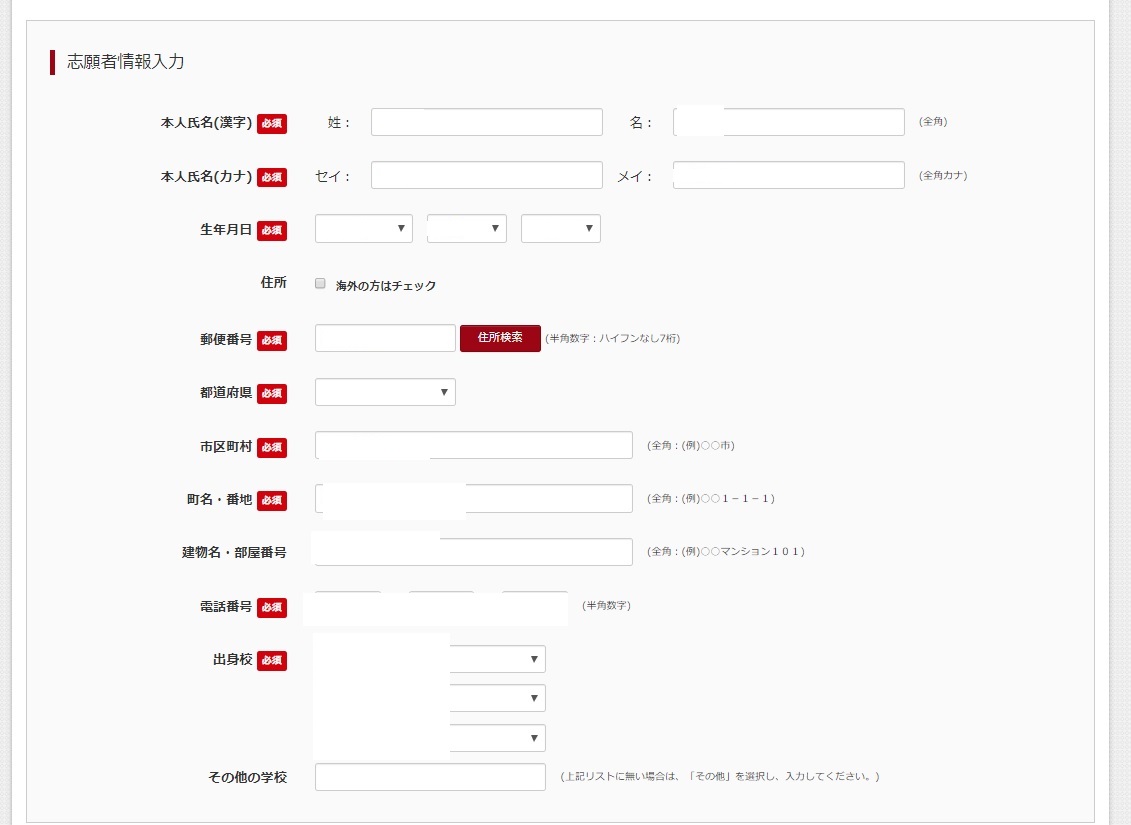This screenshot has width=1131, height=825.
Task: Click the 姓 kanji surname input field
Action: (x=487, y=122)
